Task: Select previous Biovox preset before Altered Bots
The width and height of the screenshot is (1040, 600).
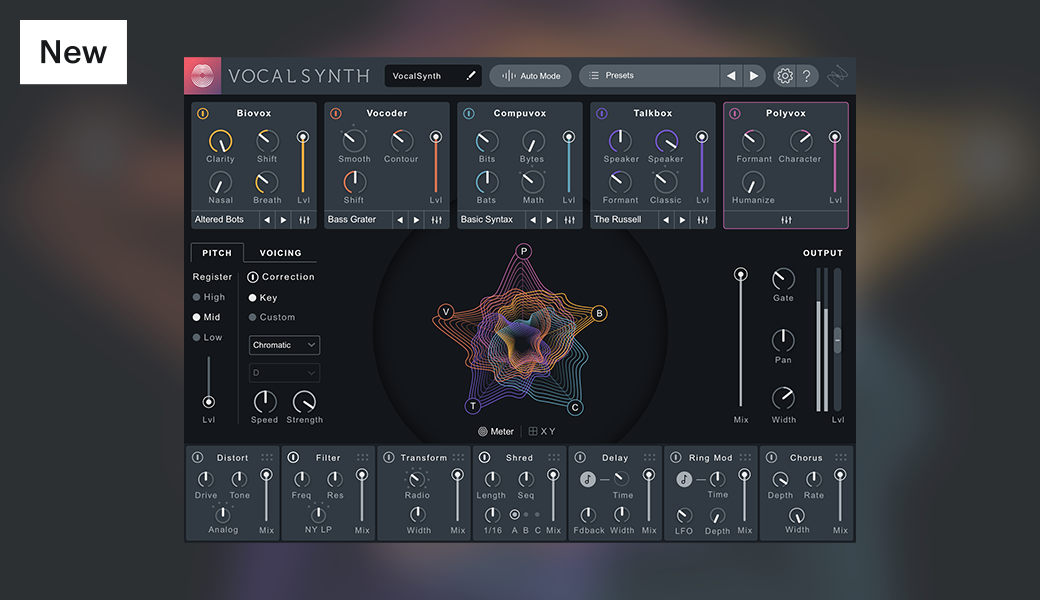Action: (x=267, y=219)
